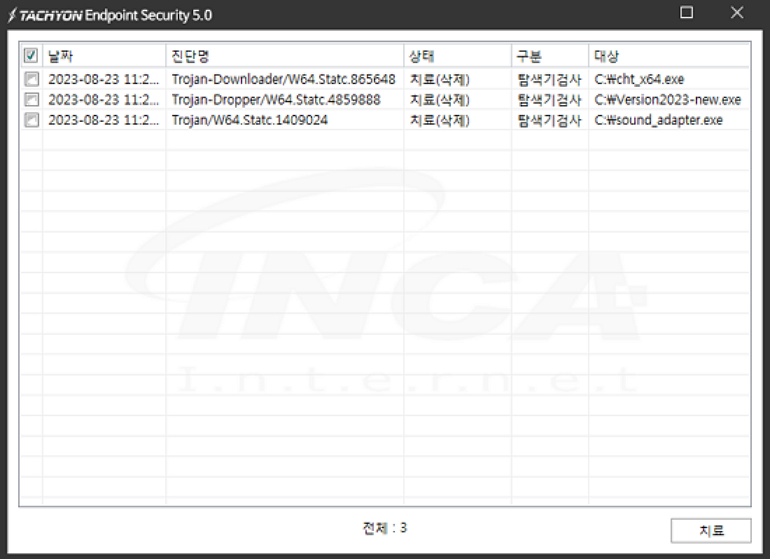Click 탐색기검사 in the Version2023-new.exe row

pyautogui.click(x=550, y=100)
